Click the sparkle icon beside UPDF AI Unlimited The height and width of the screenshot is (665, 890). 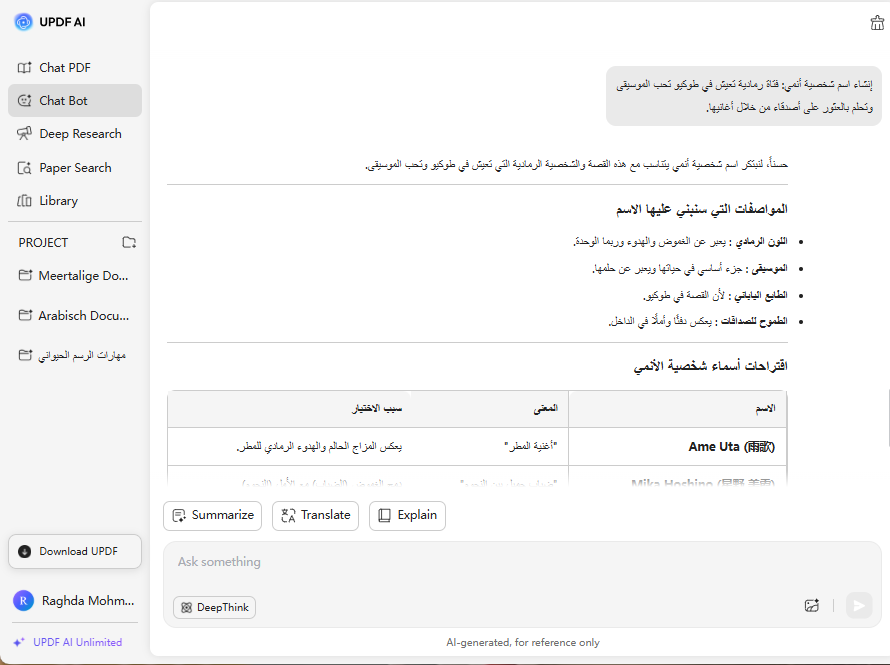[x=19, y=642]
